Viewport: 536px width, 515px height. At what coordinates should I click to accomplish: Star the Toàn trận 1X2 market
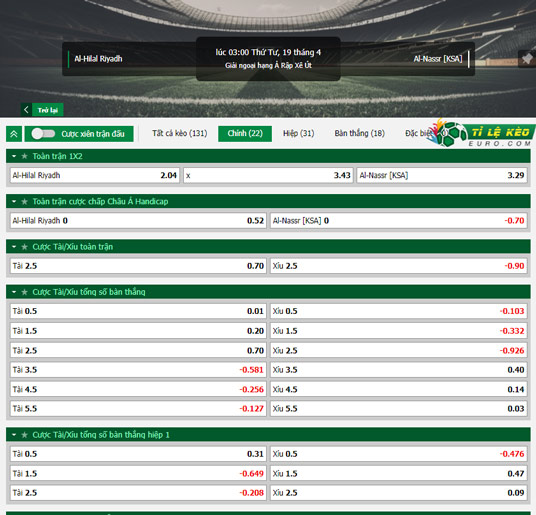[24, 156]
